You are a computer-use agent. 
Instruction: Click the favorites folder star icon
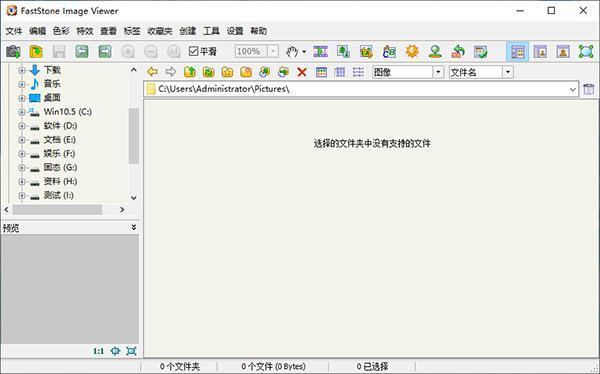(x=227, y=72)
